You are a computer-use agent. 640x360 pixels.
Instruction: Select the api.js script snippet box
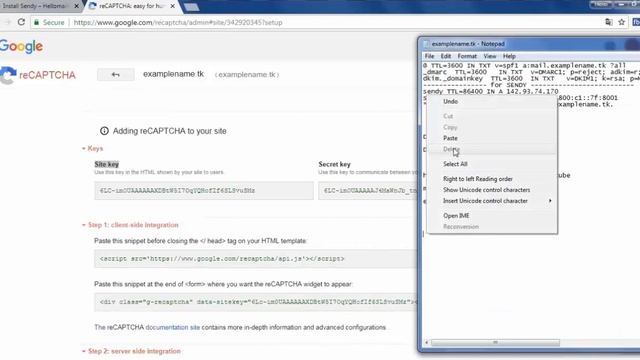[x=256, y=259]
